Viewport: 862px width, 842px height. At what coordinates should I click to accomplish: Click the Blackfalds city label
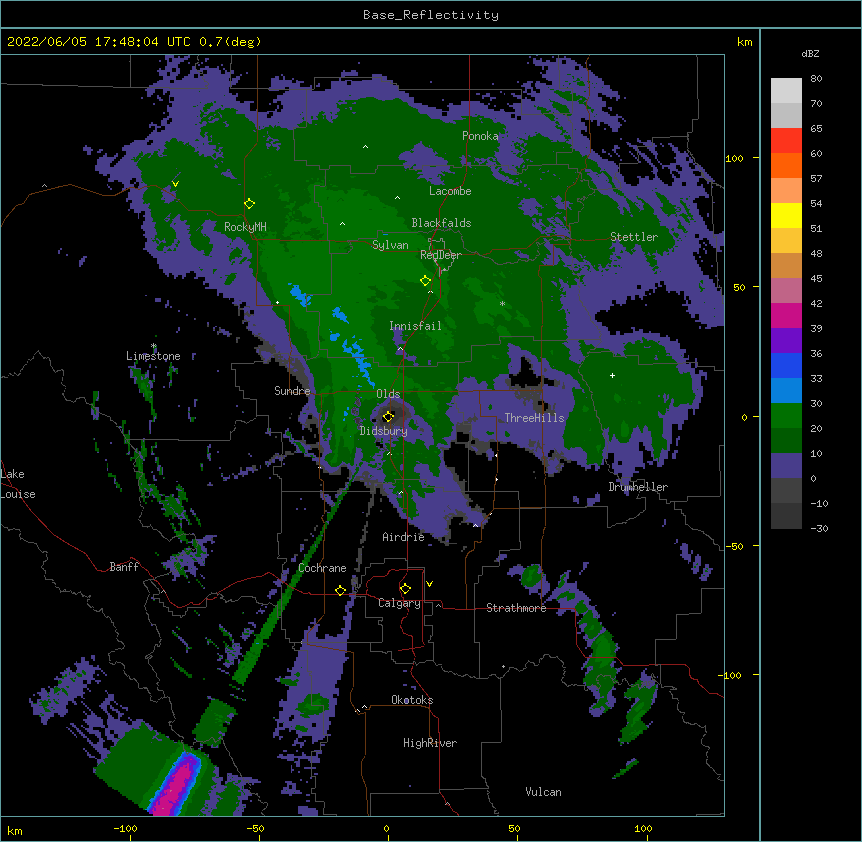coord(441,223)
